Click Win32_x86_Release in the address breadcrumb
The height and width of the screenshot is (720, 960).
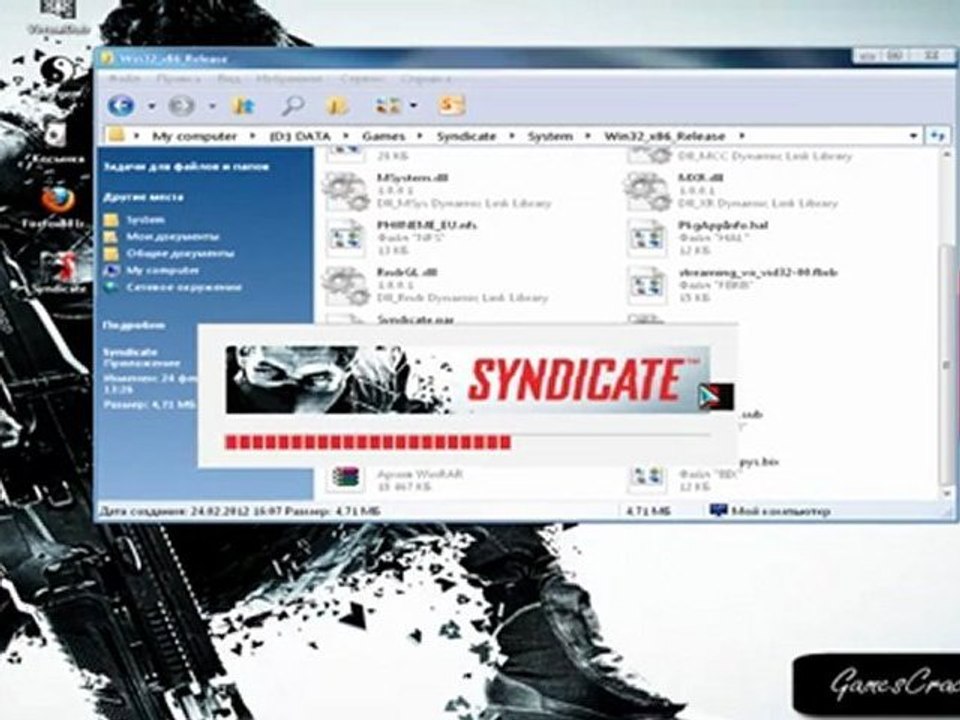point(664,136)
